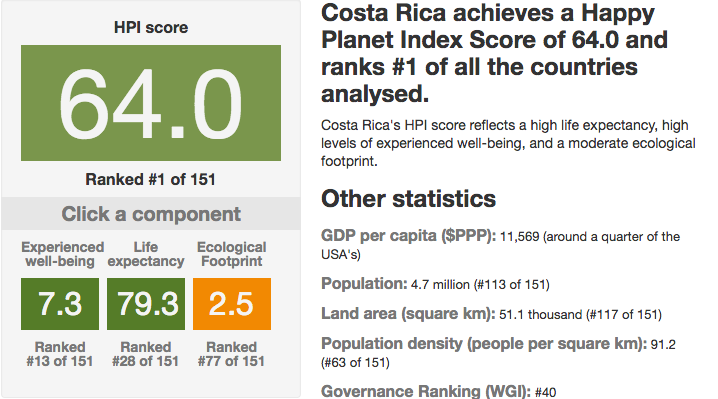
Task: Click the 'Click a component' banner
Action: (x=151, y=214)
